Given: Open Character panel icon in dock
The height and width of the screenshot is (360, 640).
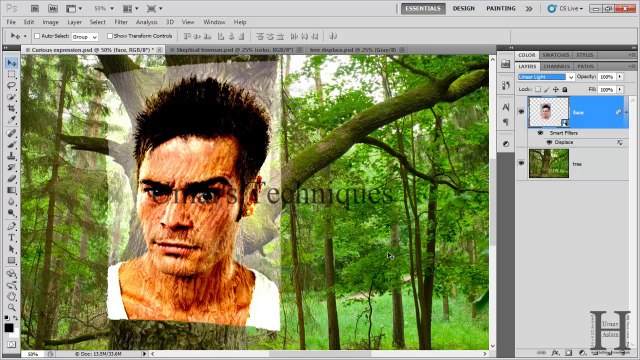Looking at the screenshot, I should 506,107.
